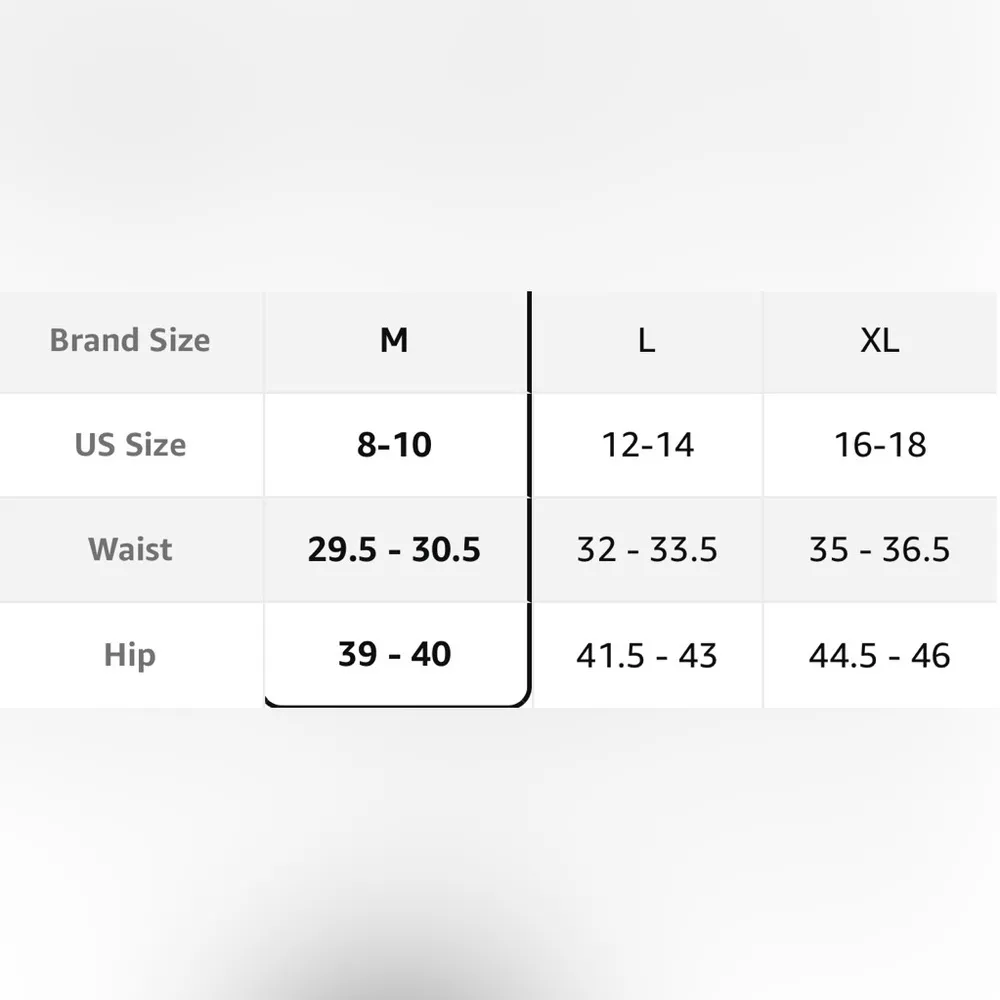Click the 12-14 US size cell

tap(647, 445)
